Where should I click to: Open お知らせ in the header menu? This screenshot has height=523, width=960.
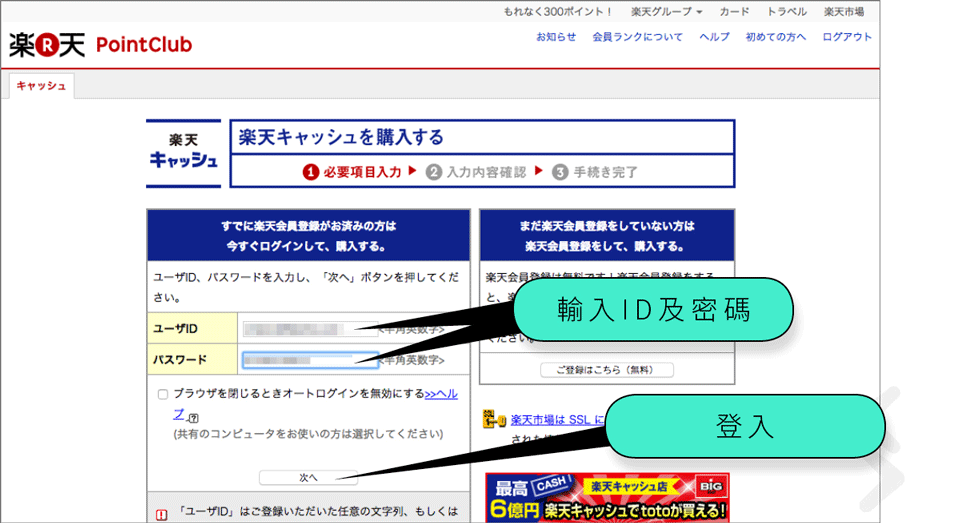click(556, 37)
